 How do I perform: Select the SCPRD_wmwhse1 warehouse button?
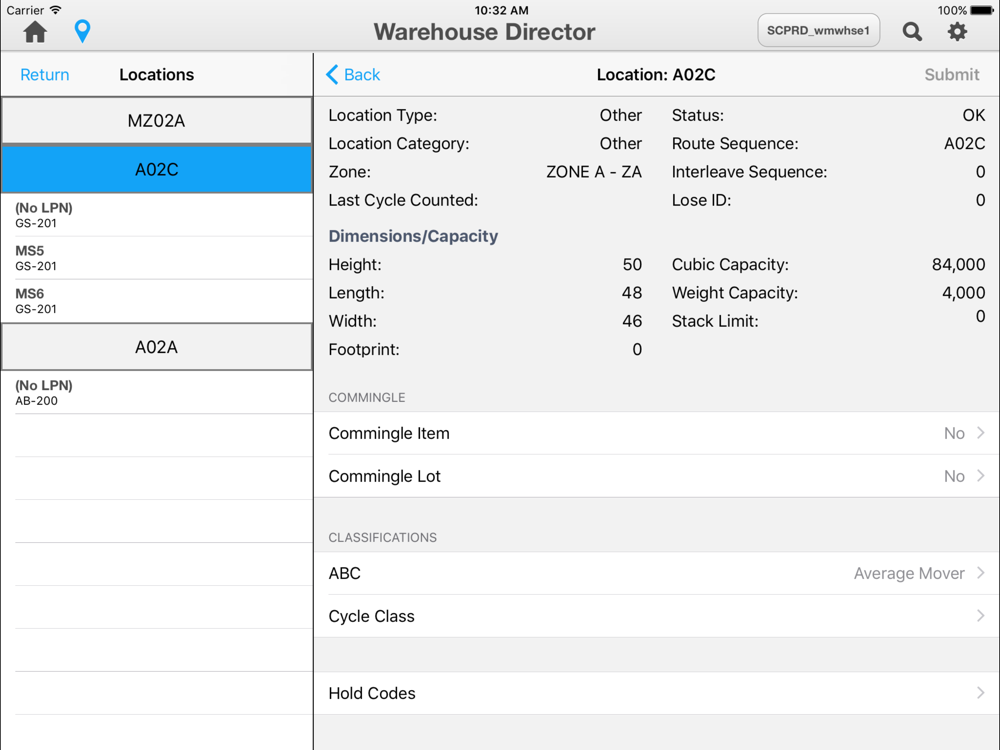coord(818,31)
